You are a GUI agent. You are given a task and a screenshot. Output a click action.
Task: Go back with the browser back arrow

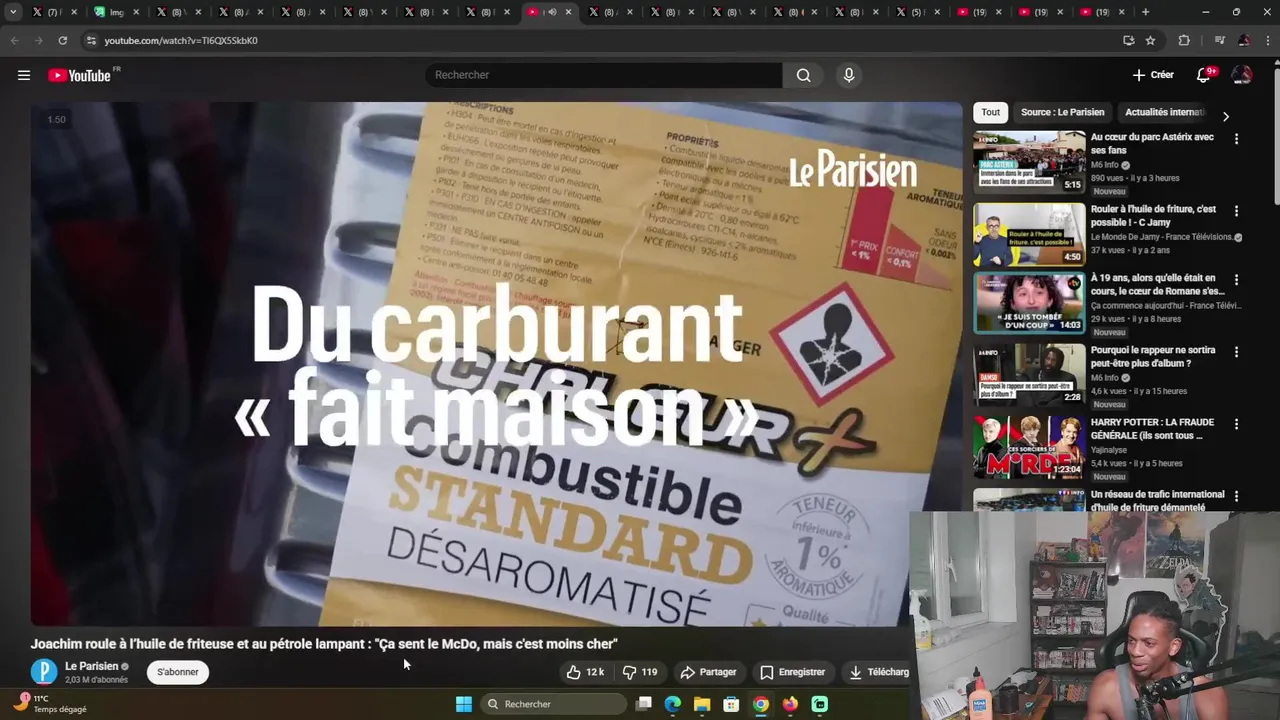coord(14,40)
